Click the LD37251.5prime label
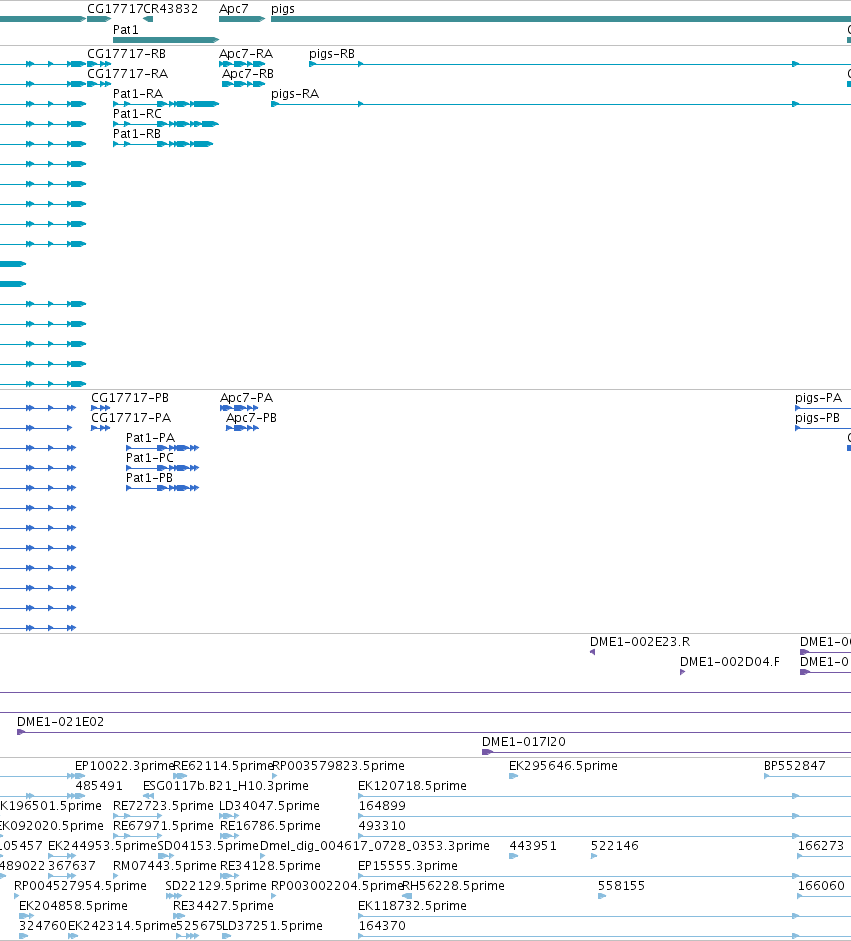The height and width of the screenshot is (941, 851). tap(272, 925)
